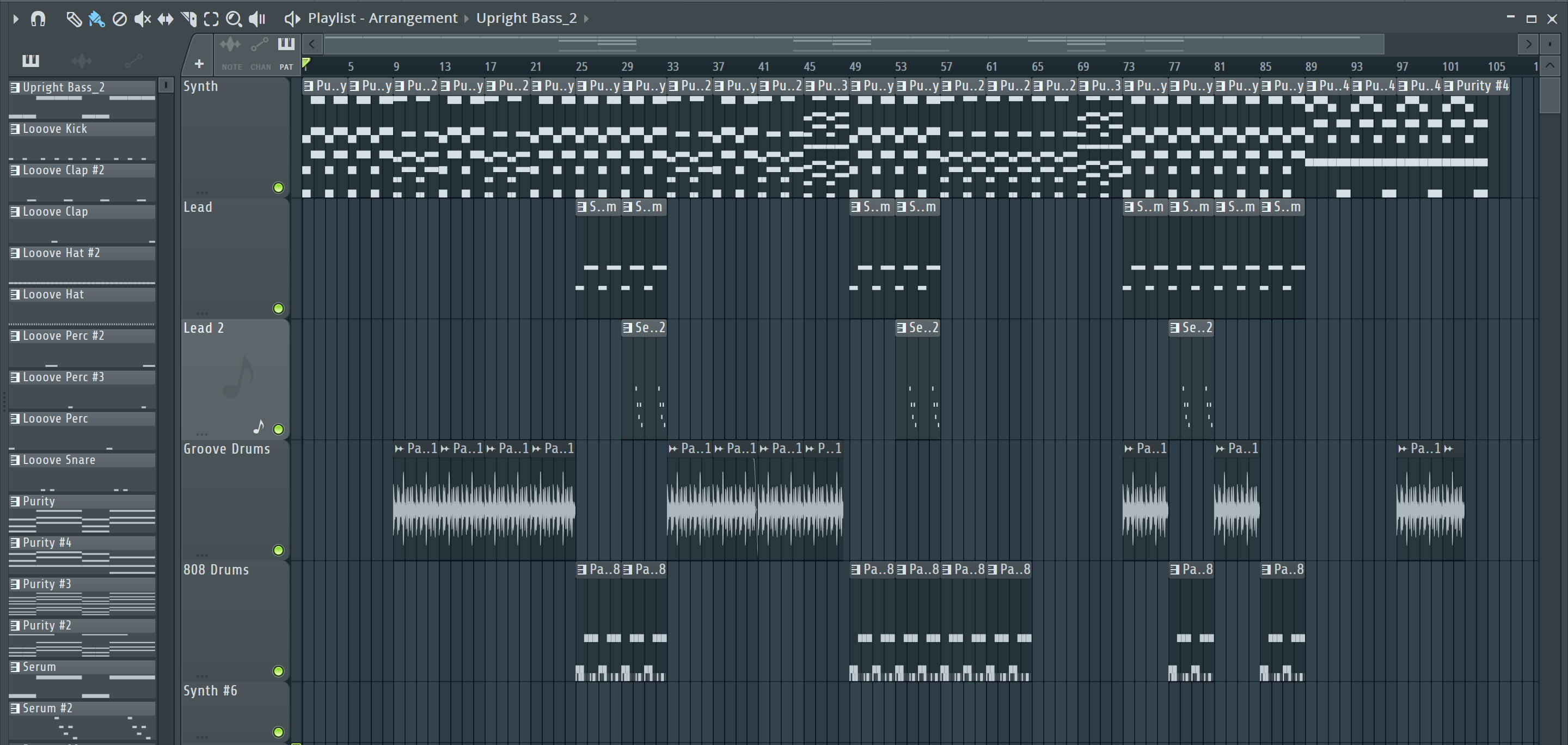1568x745 pixels.
Task: Click the note icon on Lead 2 track
Action: point(259,426)
